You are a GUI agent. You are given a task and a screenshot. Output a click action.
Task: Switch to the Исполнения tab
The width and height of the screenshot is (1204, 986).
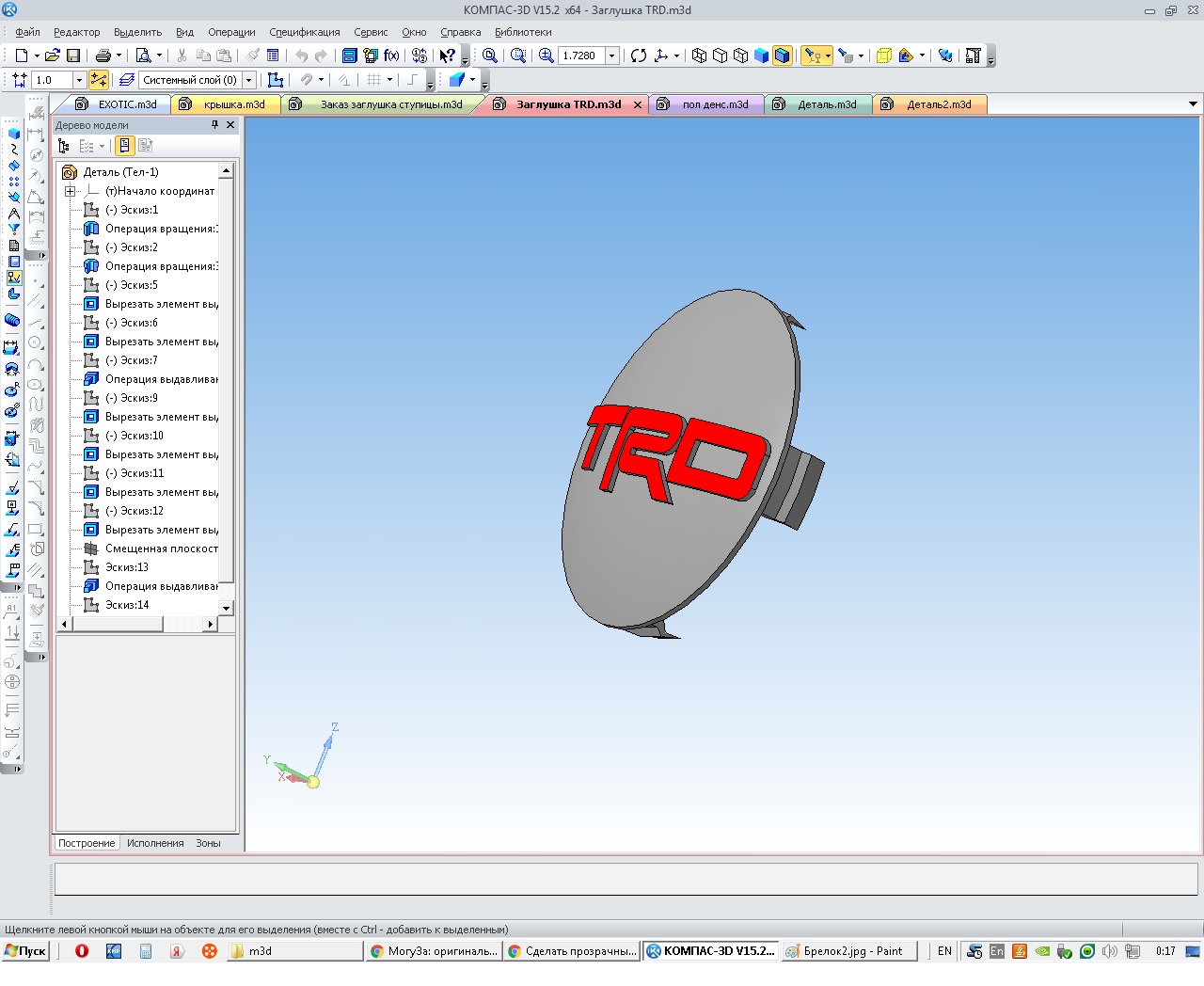(x=155, y=843)
